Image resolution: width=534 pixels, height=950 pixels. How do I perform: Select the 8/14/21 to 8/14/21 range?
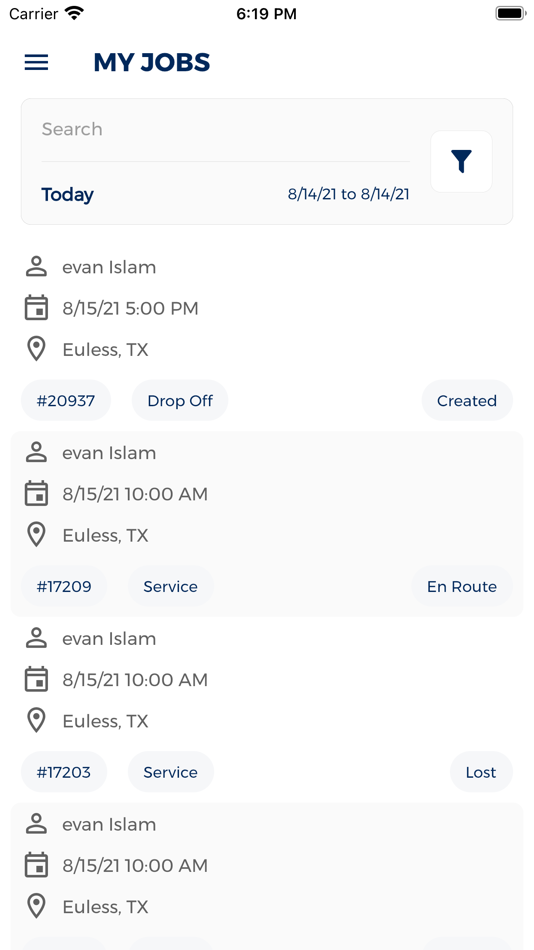point(349,194)
